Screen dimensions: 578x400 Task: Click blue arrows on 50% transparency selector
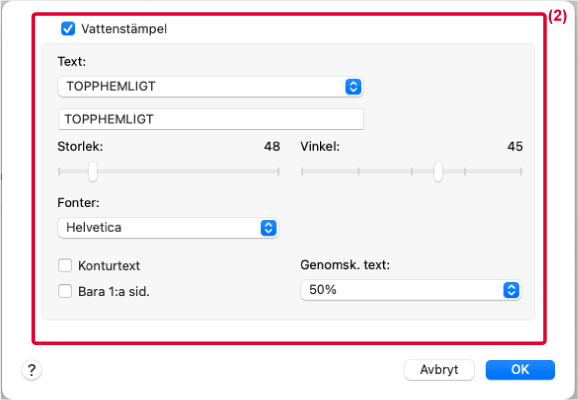511,290
